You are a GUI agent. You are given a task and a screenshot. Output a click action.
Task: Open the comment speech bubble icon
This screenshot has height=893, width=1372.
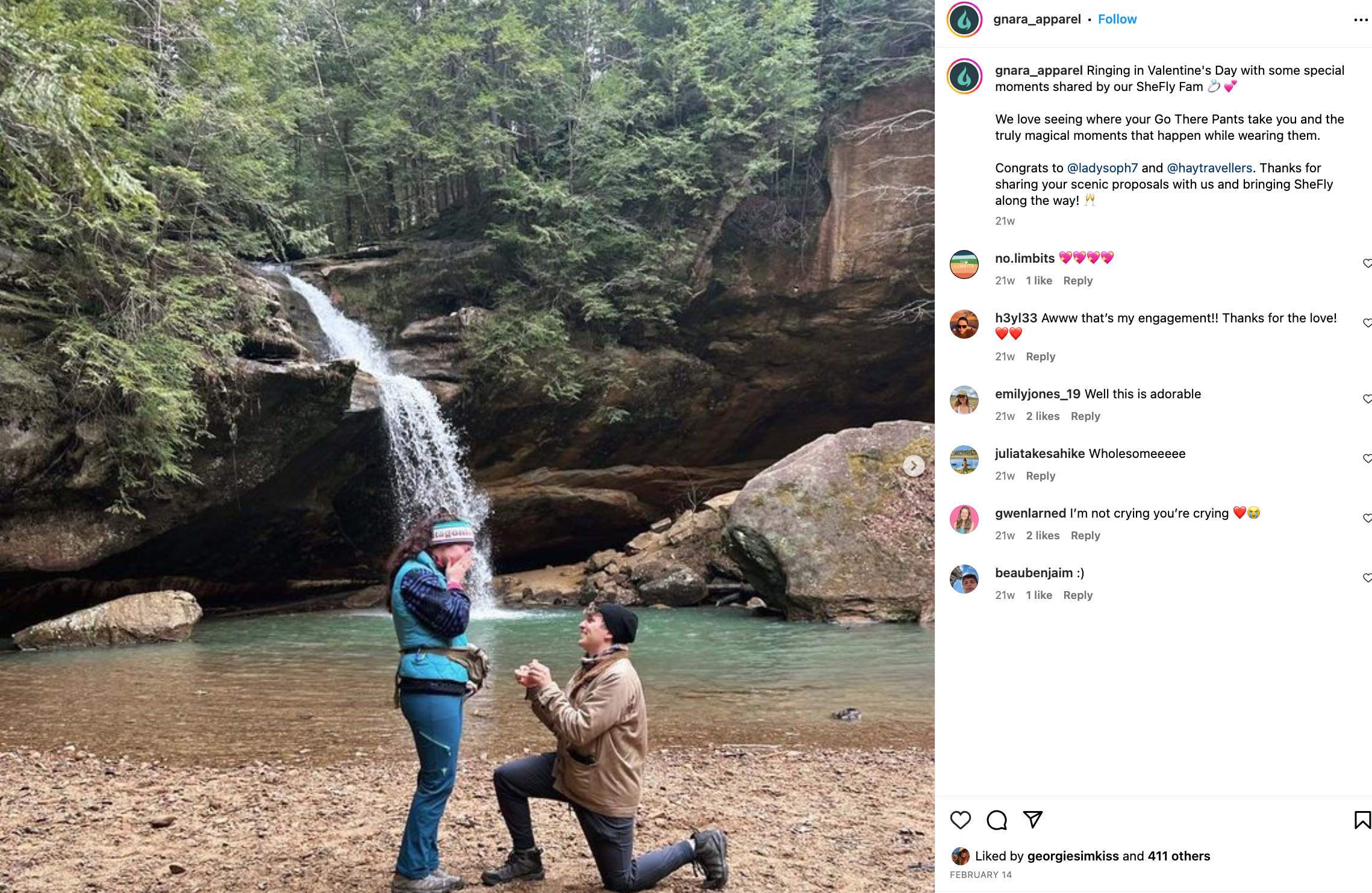pyautogui.click(x=996, y=820)
